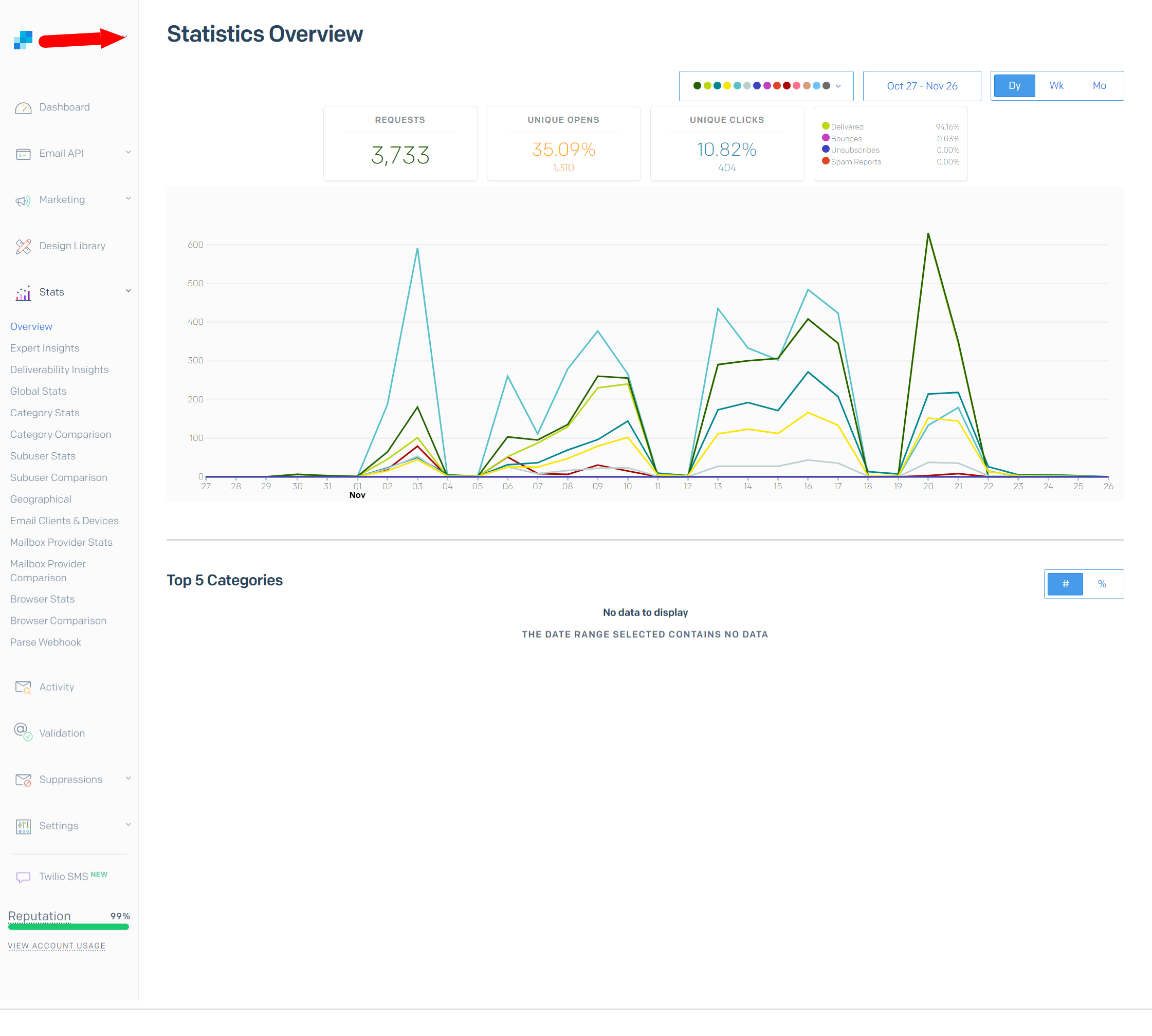This screenshot has height=1036, width=1152.
Task: Expand the Settings submenu chevron
Action: (x=128, y=824)
